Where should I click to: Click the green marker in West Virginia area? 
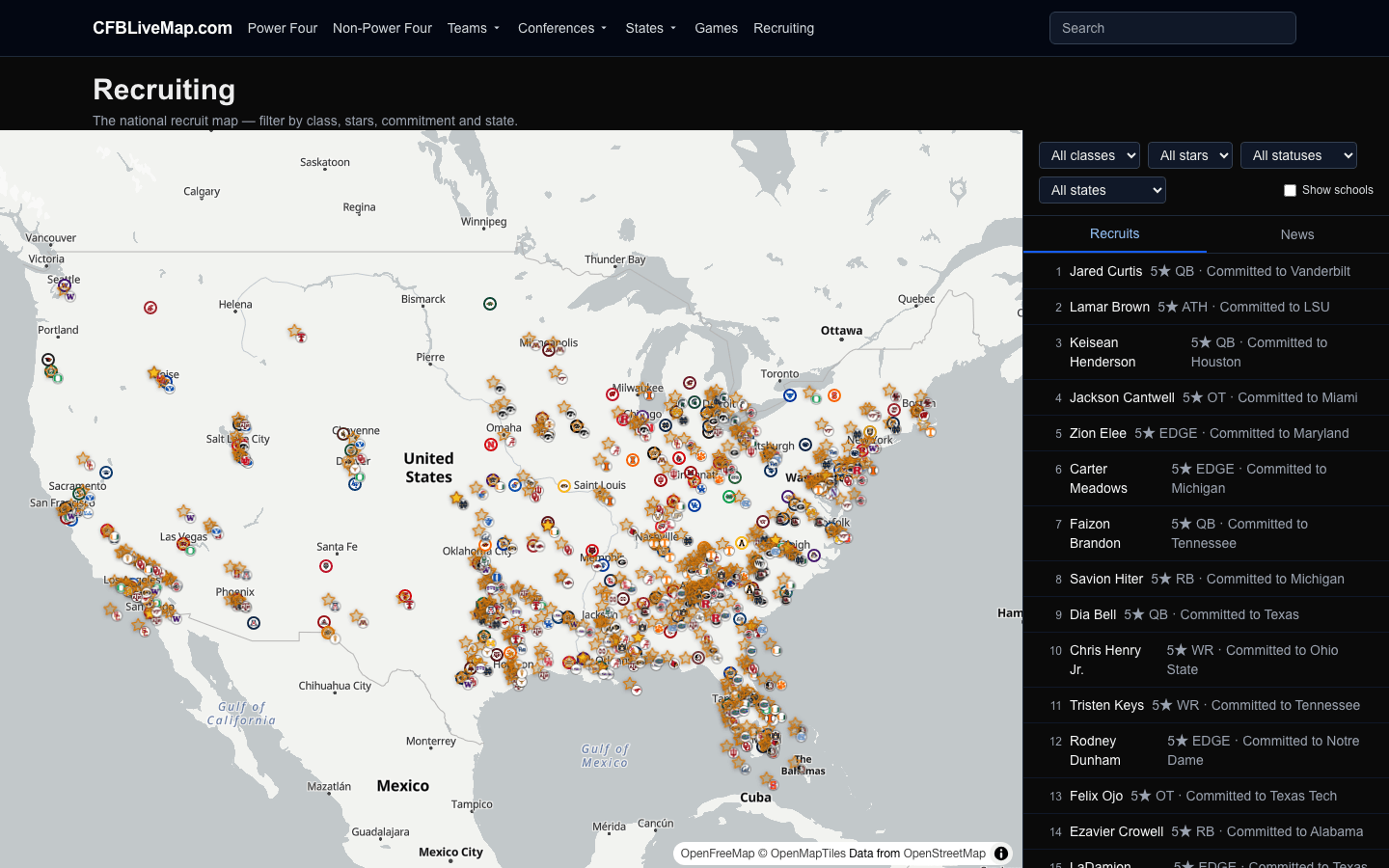tap(729, 497)
